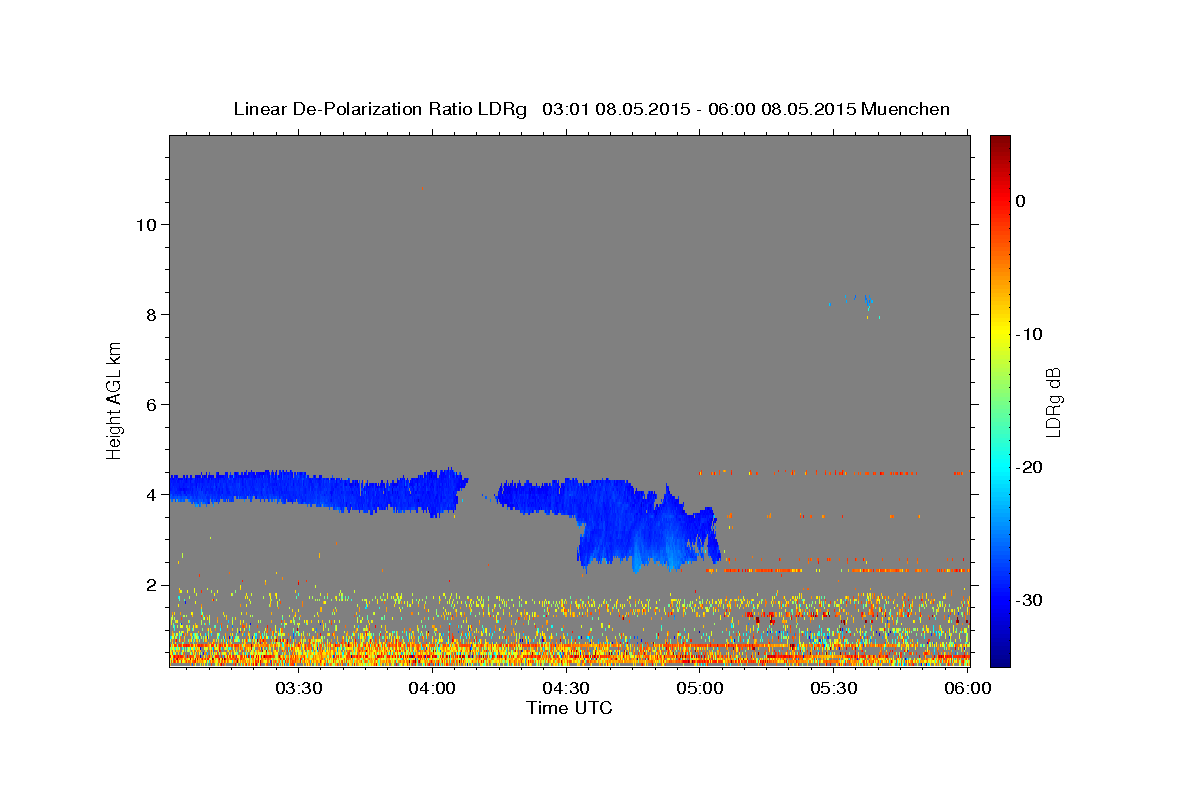The image size is (1200, 800).
Task: Click the plot title 'Linear De-Polarization Ratio LDRg'
Action: [379, 109]
